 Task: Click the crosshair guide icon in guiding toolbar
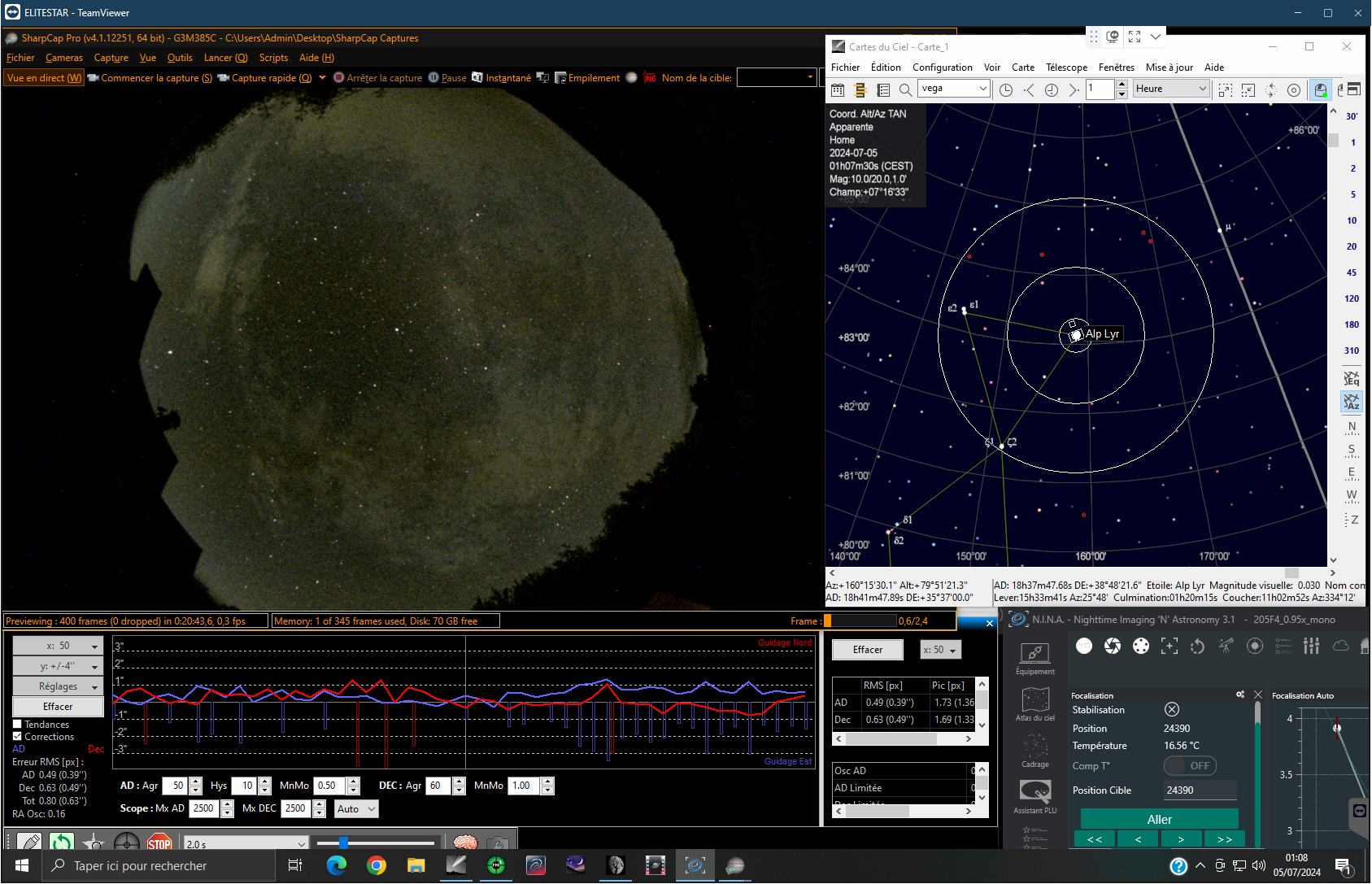[x=126, y=843]
